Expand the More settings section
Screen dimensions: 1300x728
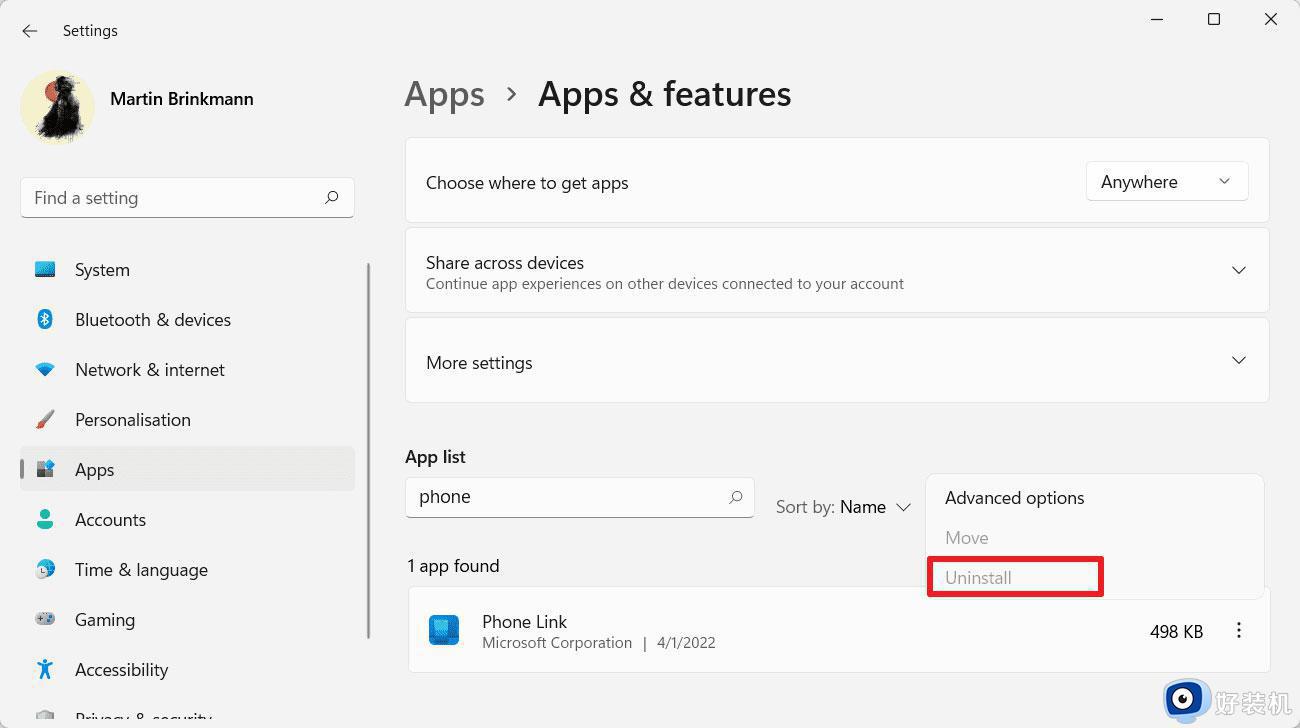point(837,360)
